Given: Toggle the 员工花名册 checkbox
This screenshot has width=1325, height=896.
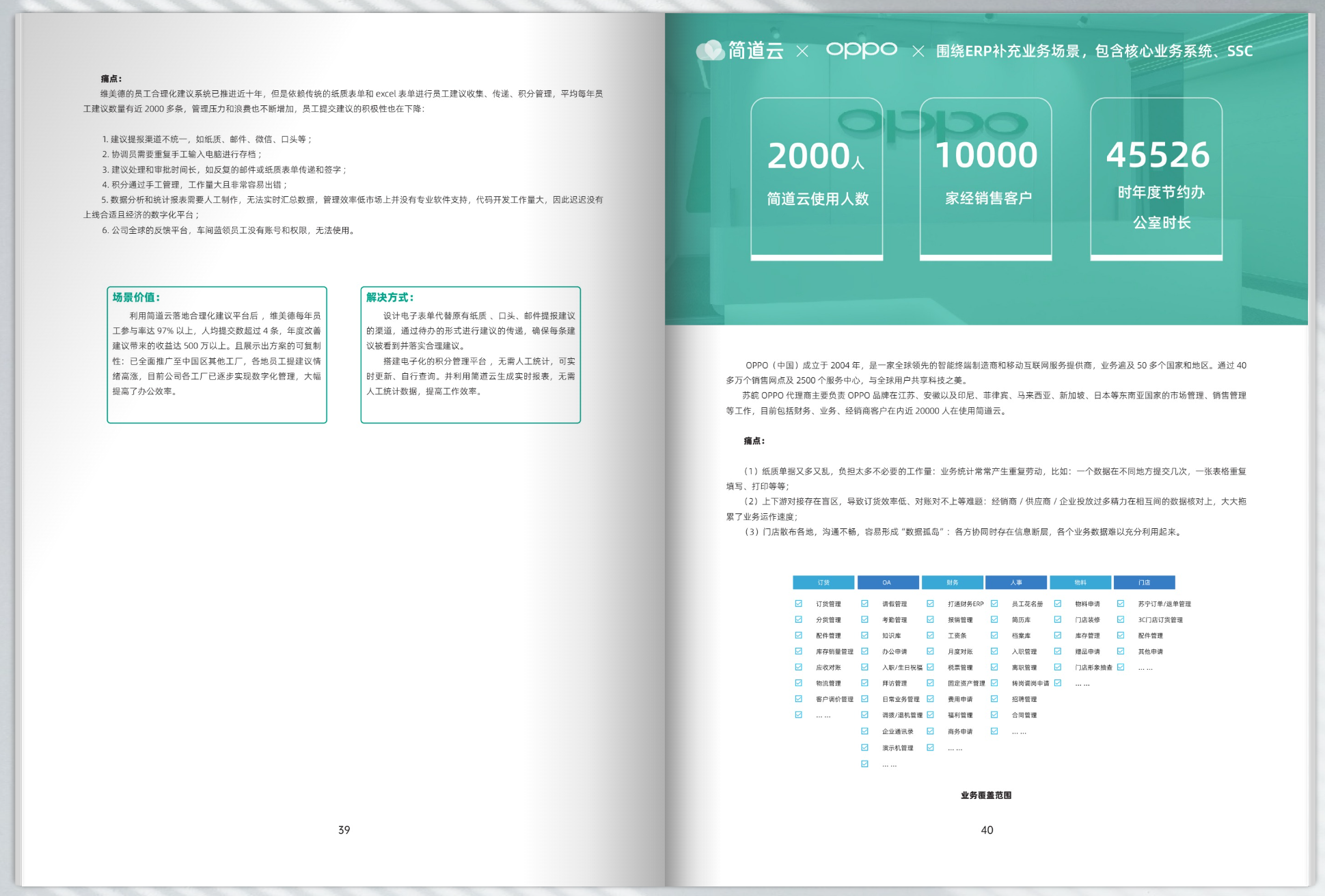Looking at the screenshot, I should (x=994, y=603).
